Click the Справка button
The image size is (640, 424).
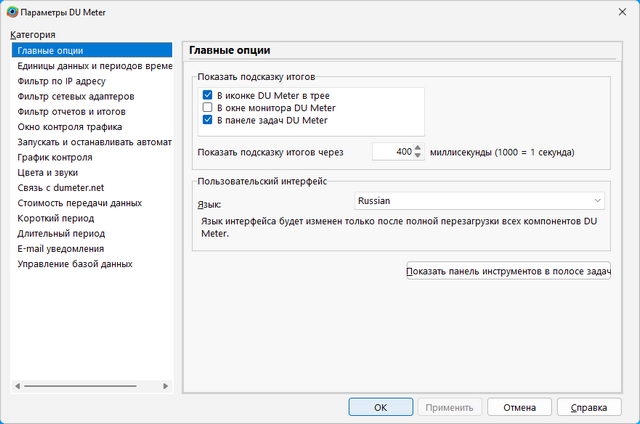coord(588,407)
